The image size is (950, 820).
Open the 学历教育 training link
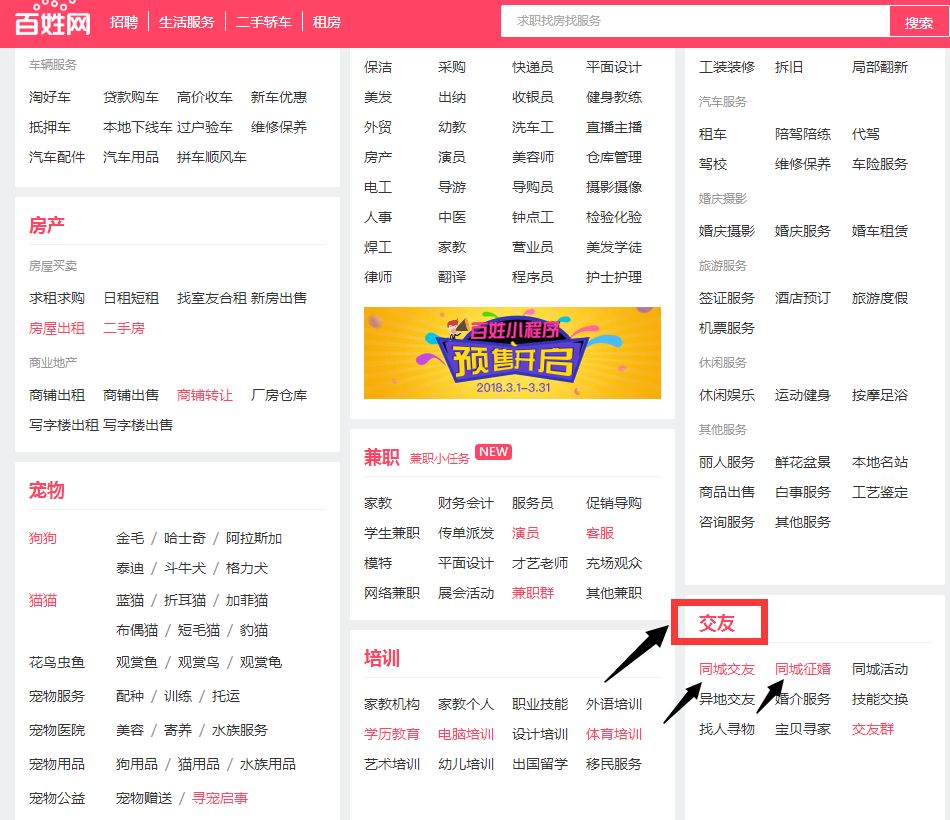tap(392, 734)
